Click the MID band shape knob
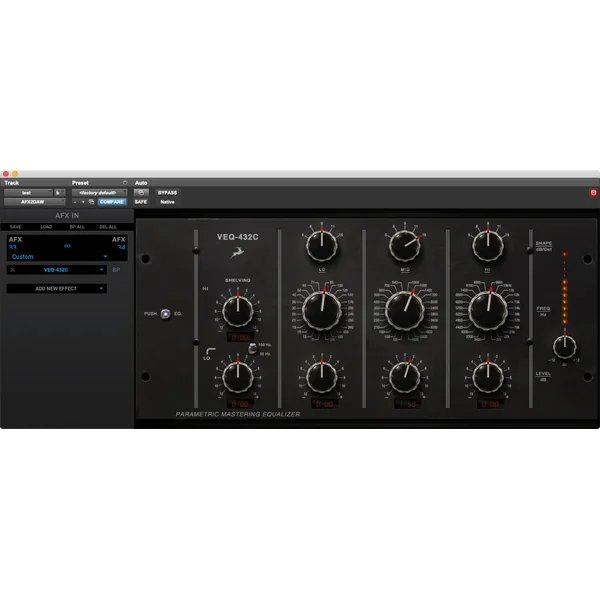Image resolution: width=600 pixels, height=600 pixels. point(404,246)
